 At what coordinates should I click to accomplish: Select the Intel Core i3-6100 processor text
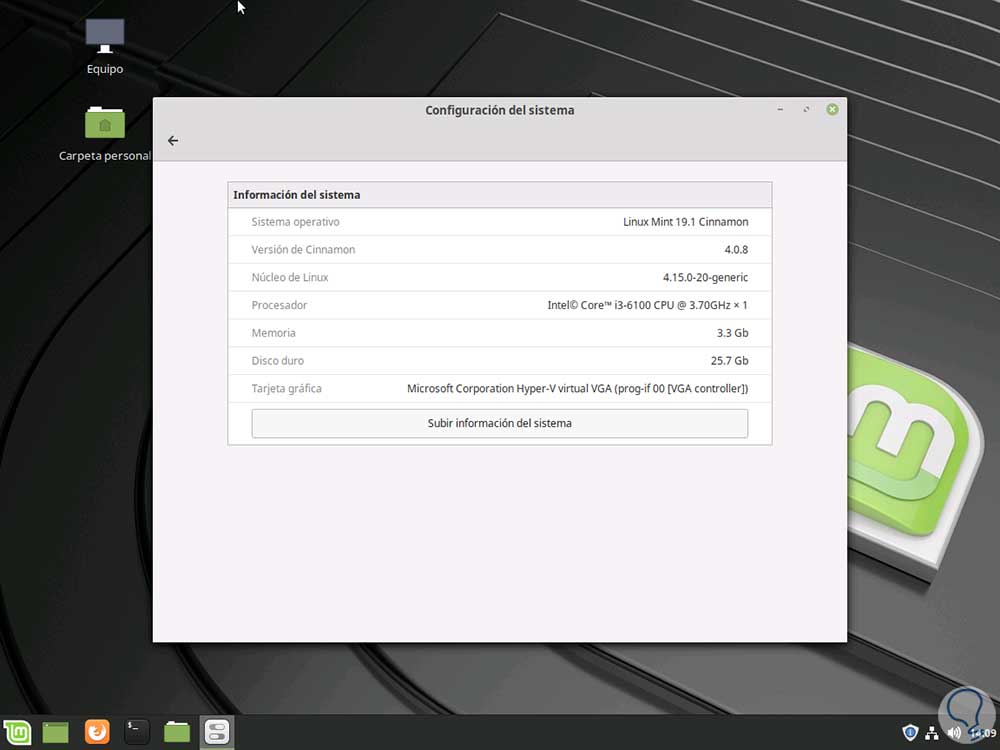tap(647, 305)
